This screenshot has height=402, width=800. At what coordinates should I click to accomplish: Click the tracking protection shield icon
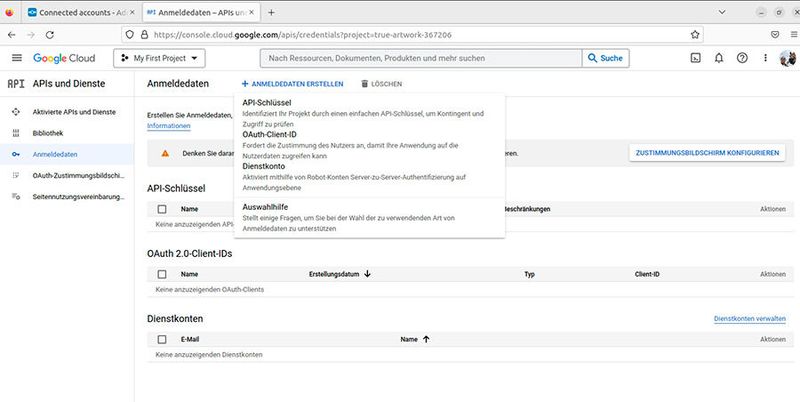[130, 35]
